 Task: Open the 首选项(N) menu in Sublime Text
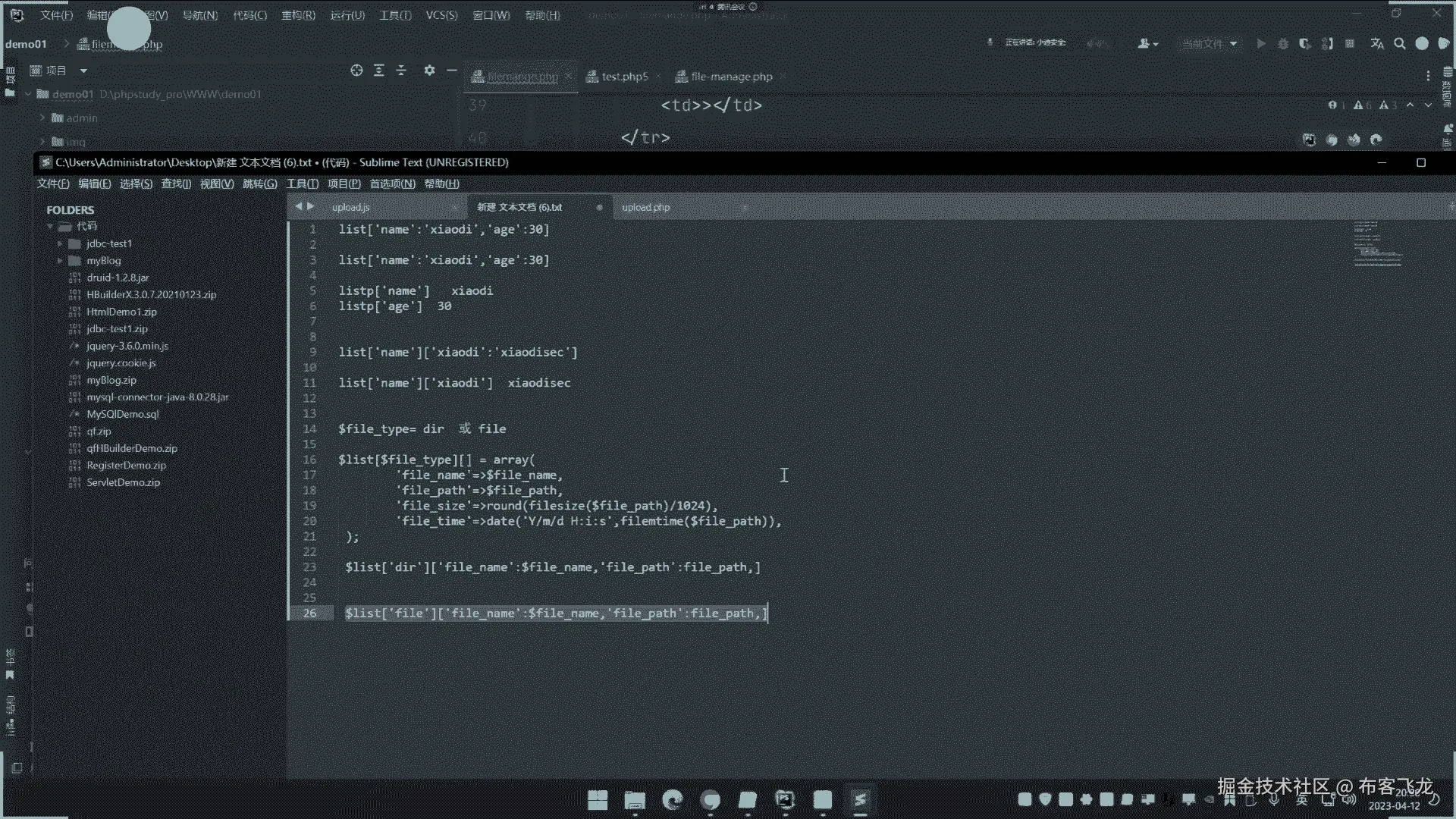392,184
